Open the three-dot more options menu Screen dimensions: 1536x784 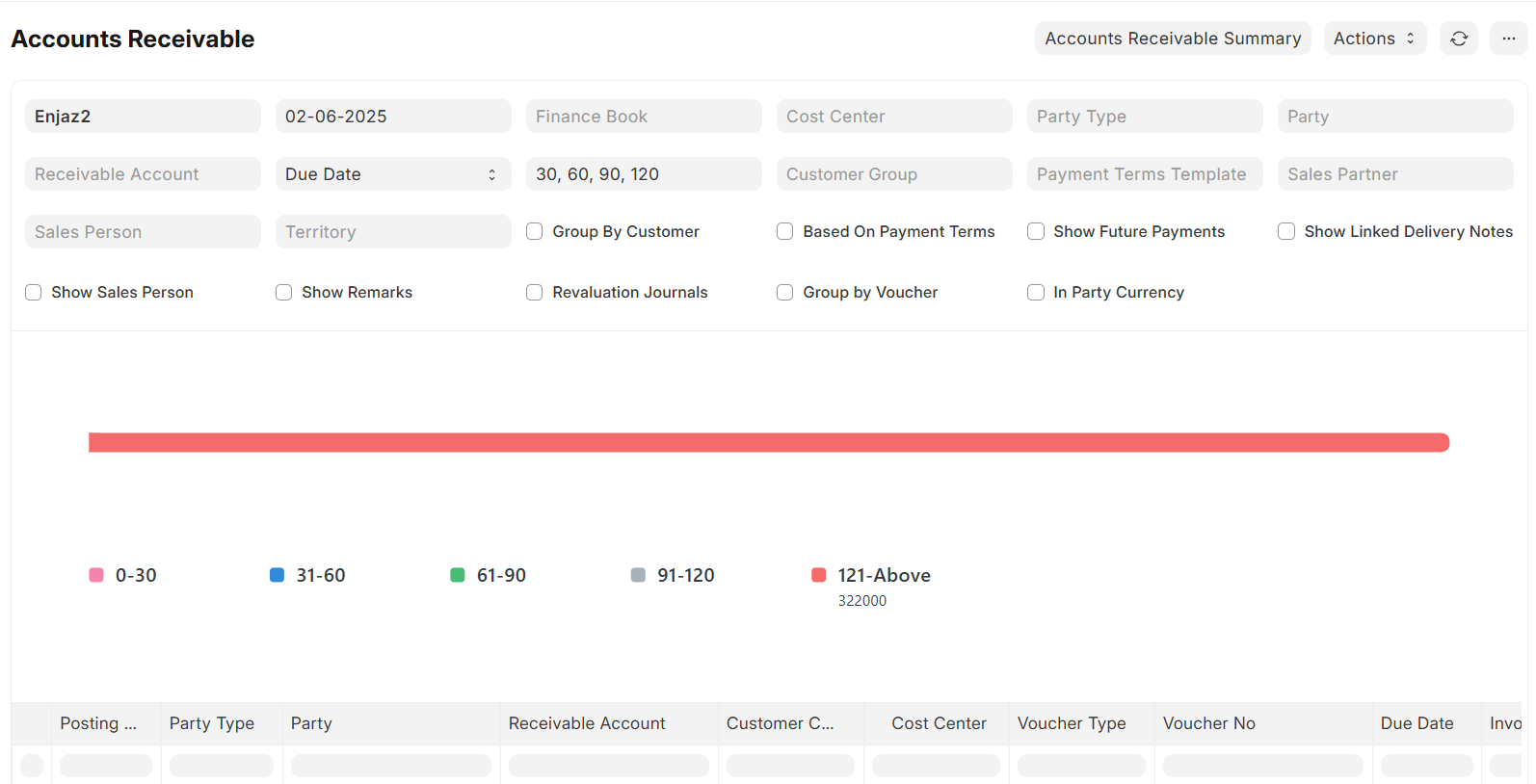[x=1508, y=39]
